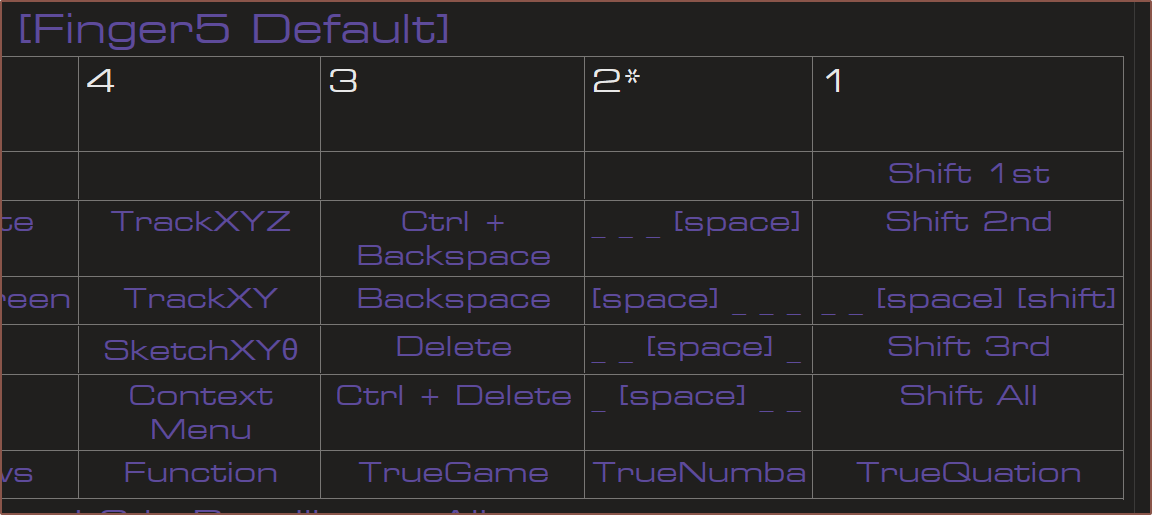Screen dimensions: 1152x515
Task: Select the Delete entry
Action: pos(453,347)
